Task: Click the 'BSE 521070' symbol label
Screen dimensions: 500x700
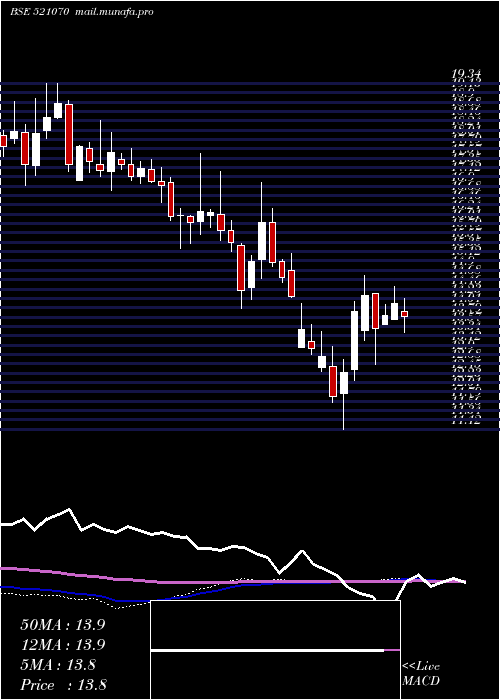Action: [40, 12]
